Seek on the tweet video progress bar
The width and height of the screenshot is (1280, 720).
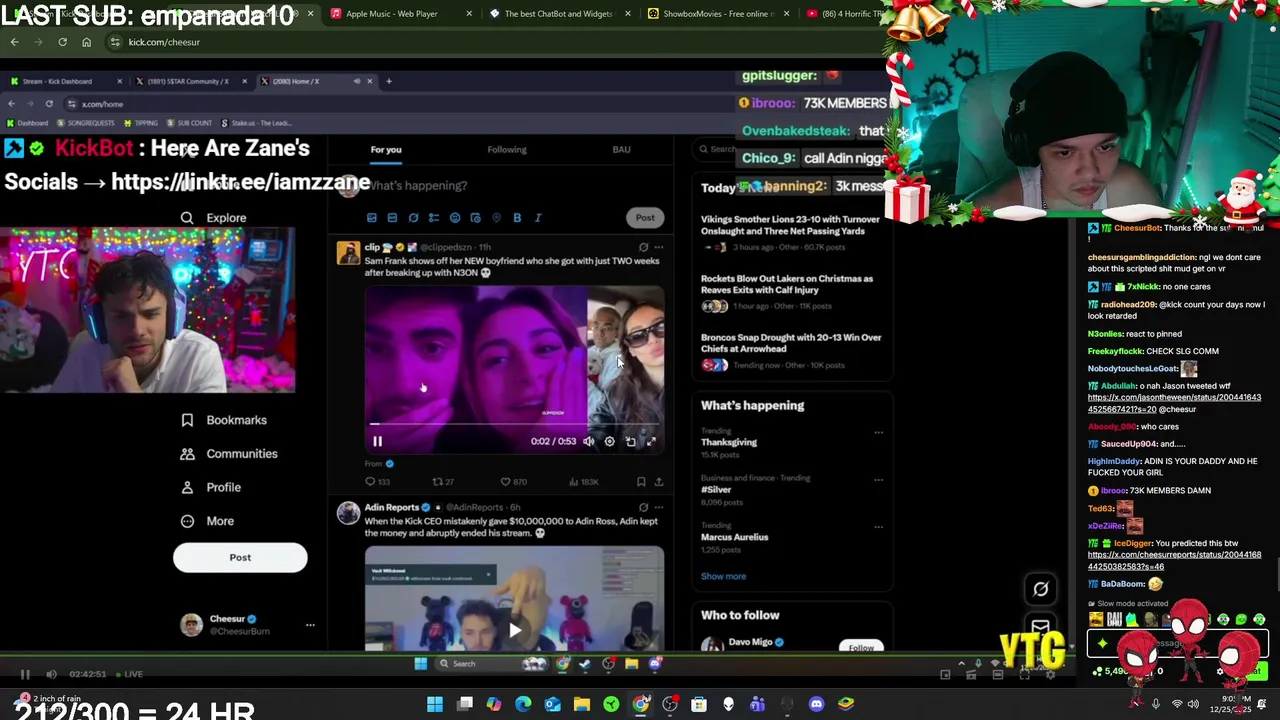click(514, 424)
